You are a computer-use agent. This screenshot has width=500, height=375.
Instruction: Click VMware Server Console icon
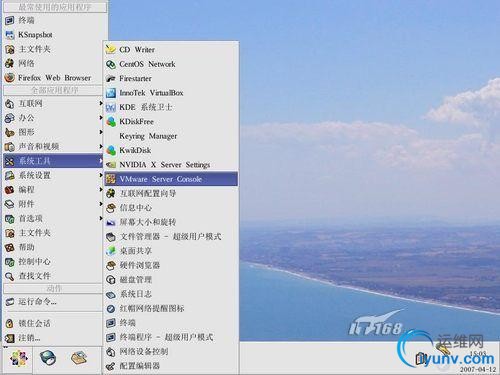[x=111, y=179]
